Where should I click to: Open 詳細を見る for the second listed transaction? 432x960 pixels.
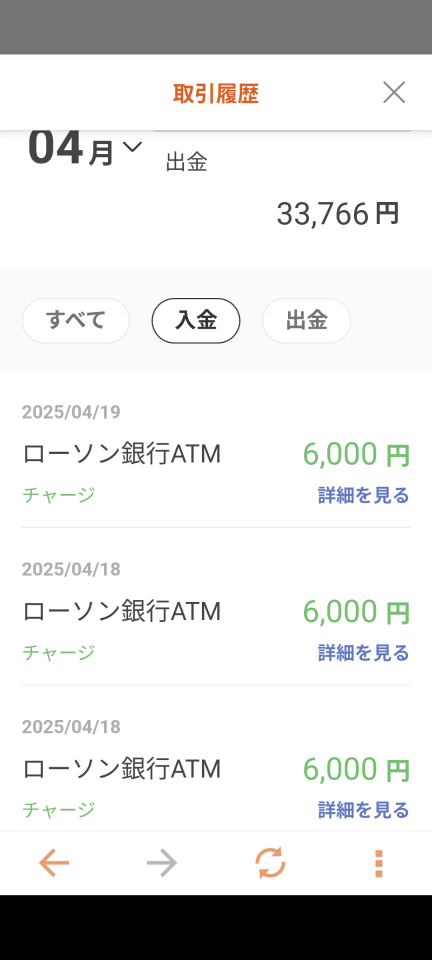pos(363,653)
